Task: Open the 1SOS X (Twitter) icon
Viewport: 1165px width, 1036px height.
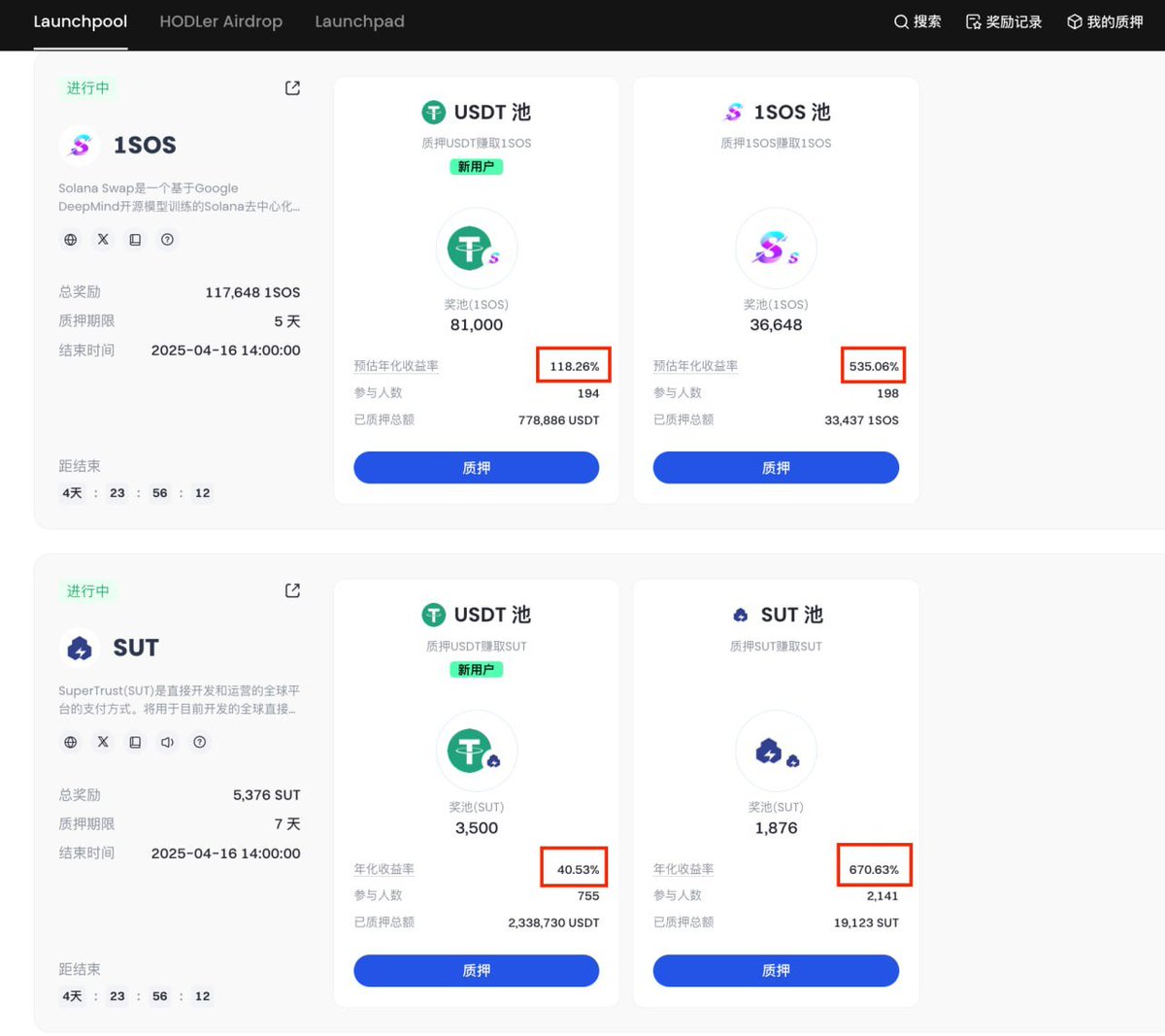Action: coord(103,239)
